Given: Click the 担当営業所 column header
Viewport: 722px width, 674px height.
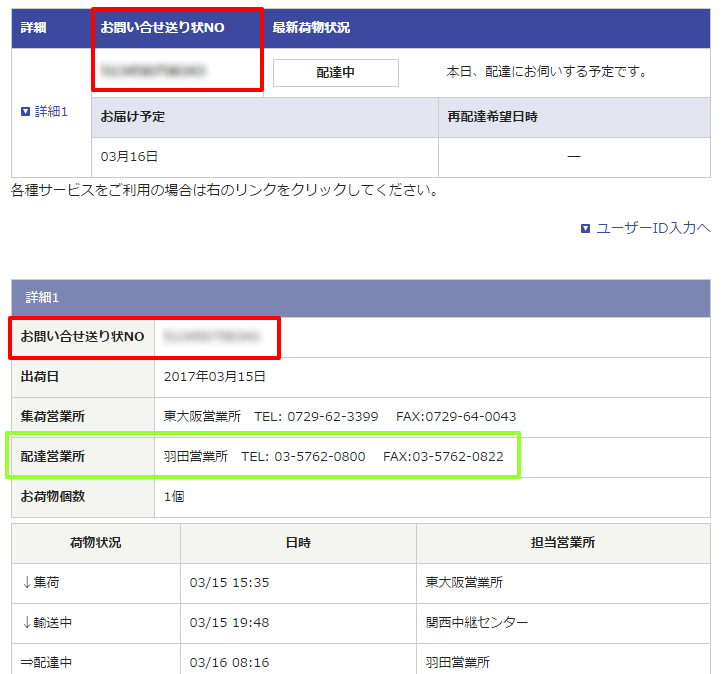Looking at the screenshot, I should pyautogui.click(x=563, y=543).
